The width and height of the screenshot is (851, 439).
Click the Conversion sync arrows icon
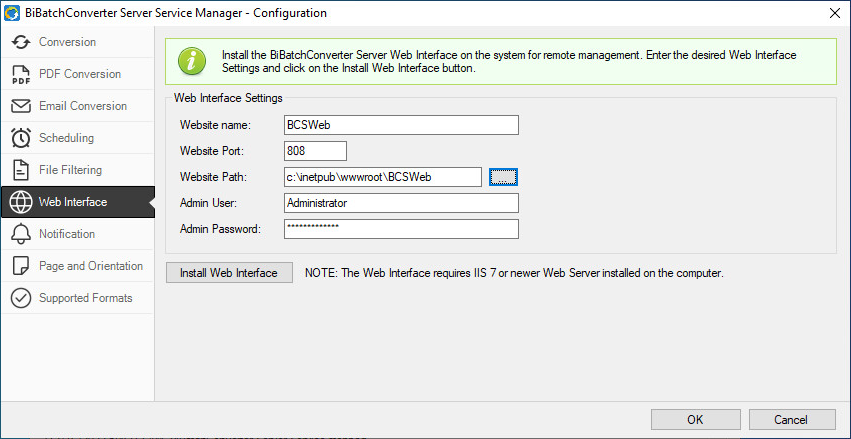tap(21, 42)
